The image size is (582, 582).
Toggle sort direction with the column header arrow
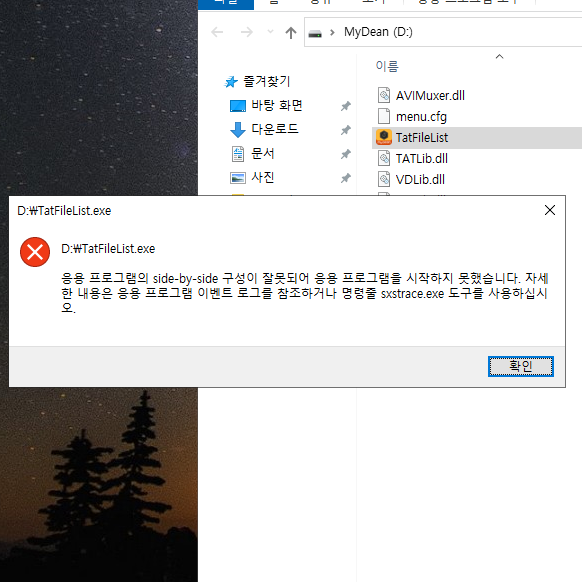(499, 56)
